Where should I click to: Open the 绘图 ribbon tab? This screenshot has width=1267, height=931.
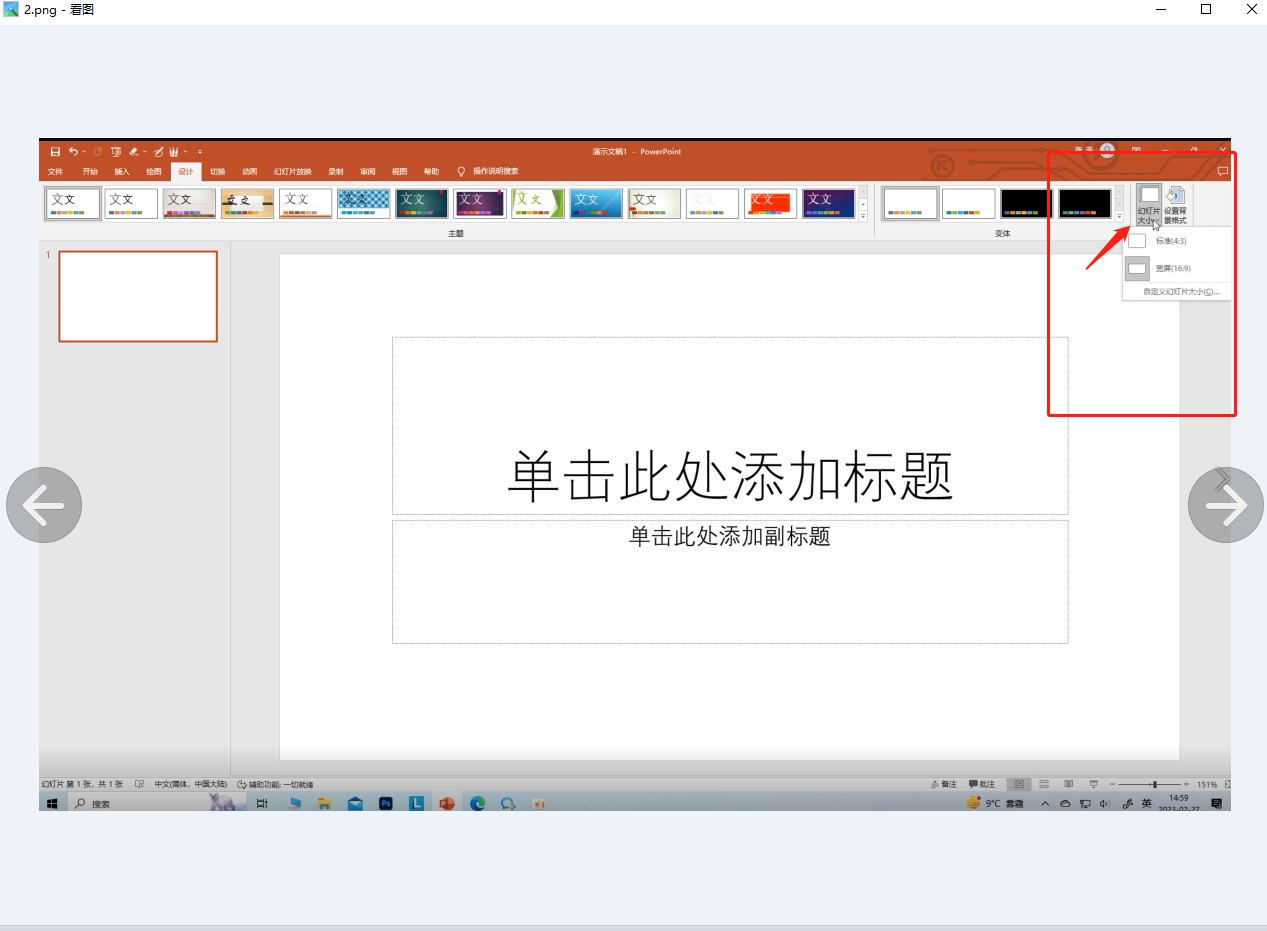(x=153, y=172)
